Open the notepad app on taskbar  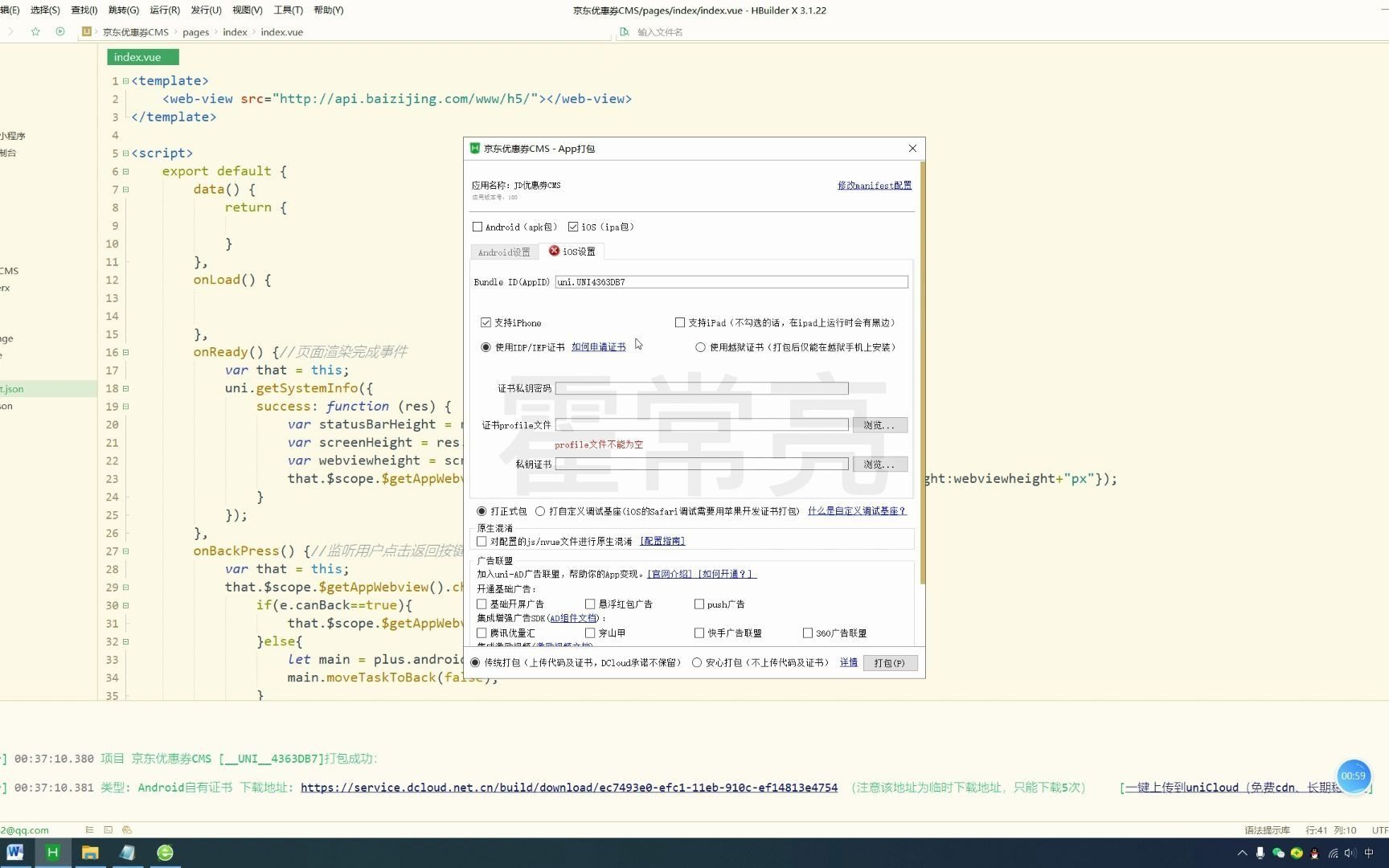pos(127,853)
